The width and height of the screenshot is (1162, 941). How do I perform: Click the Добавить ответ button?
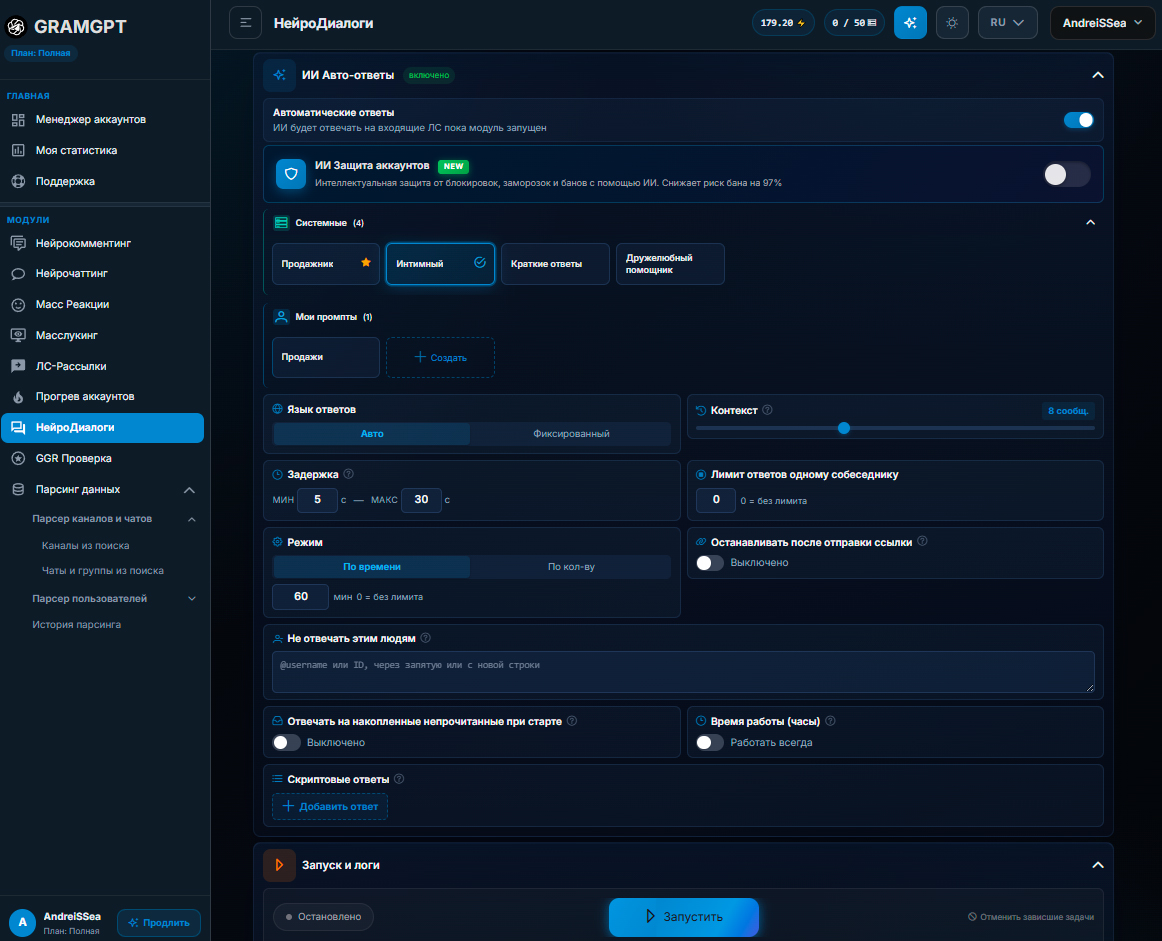click(330, 806)
